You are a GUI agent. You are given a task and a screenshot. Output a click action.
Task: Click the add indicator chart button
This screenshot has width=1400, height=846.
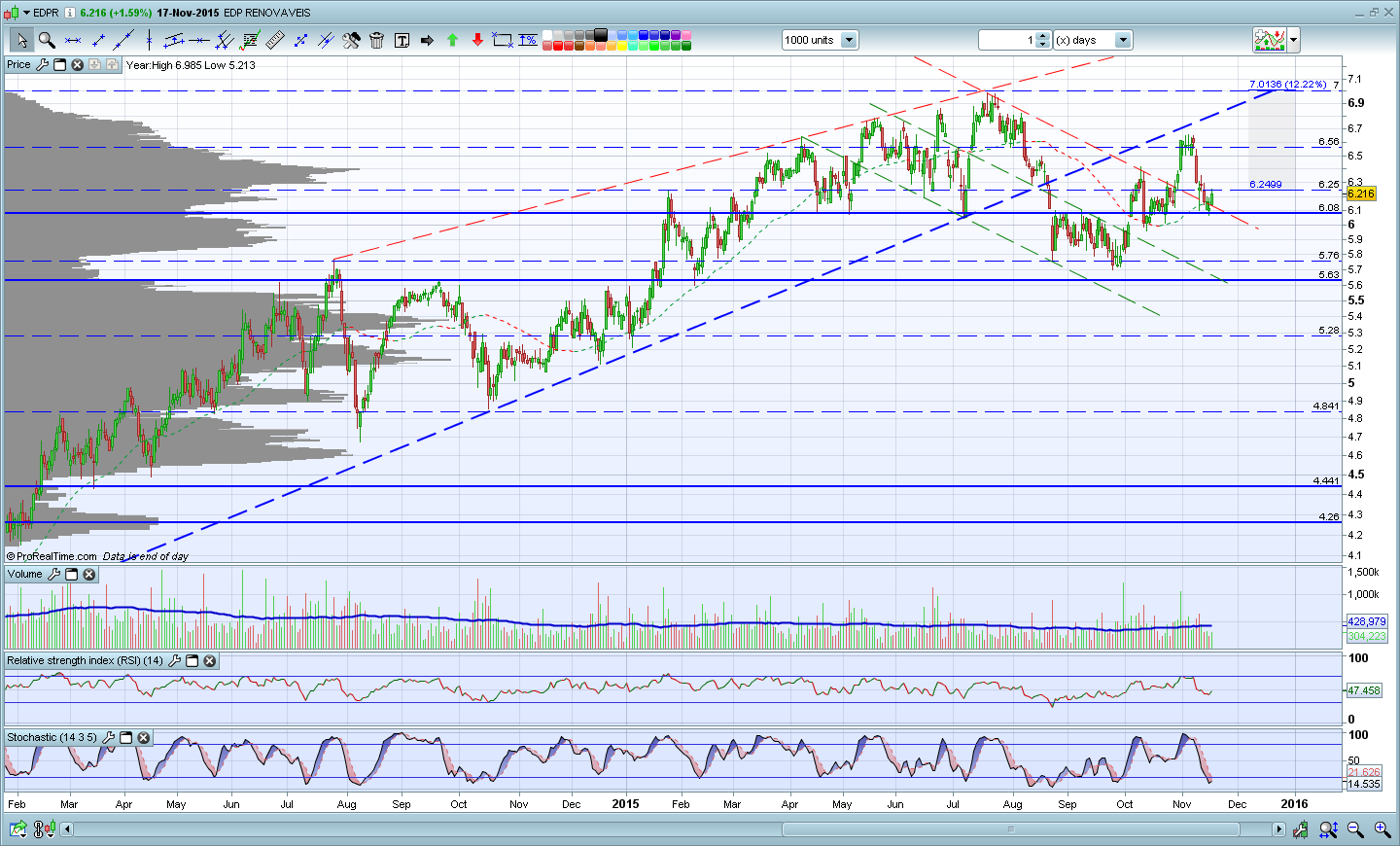(x=1270, y=40)
